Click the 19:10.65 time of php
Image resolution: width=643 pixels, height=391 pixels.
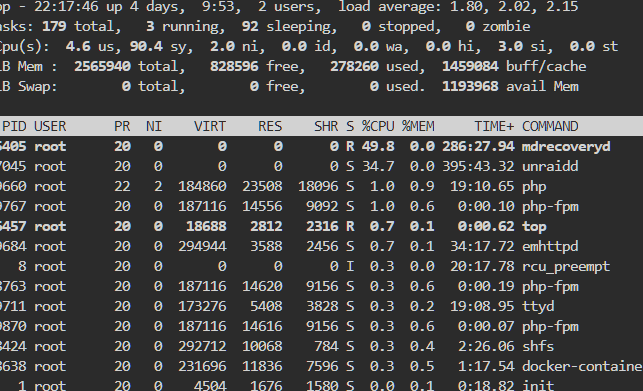(x=482, y=186)
